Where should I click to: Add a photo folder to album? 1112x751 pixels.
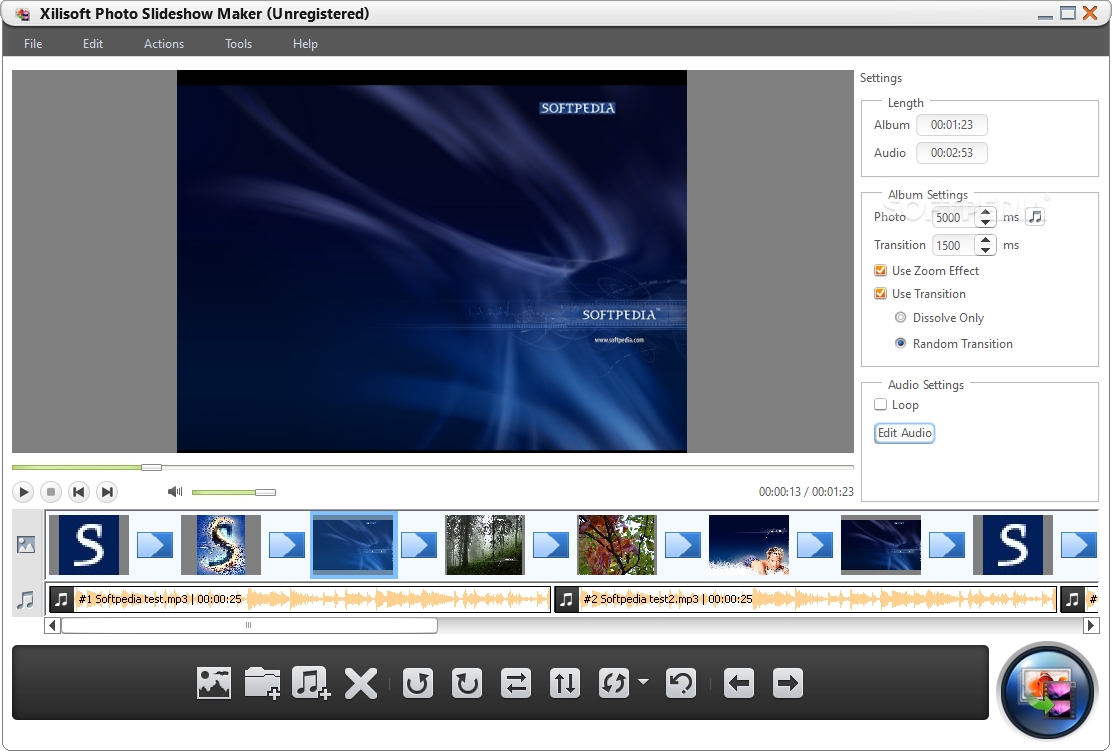262,684
